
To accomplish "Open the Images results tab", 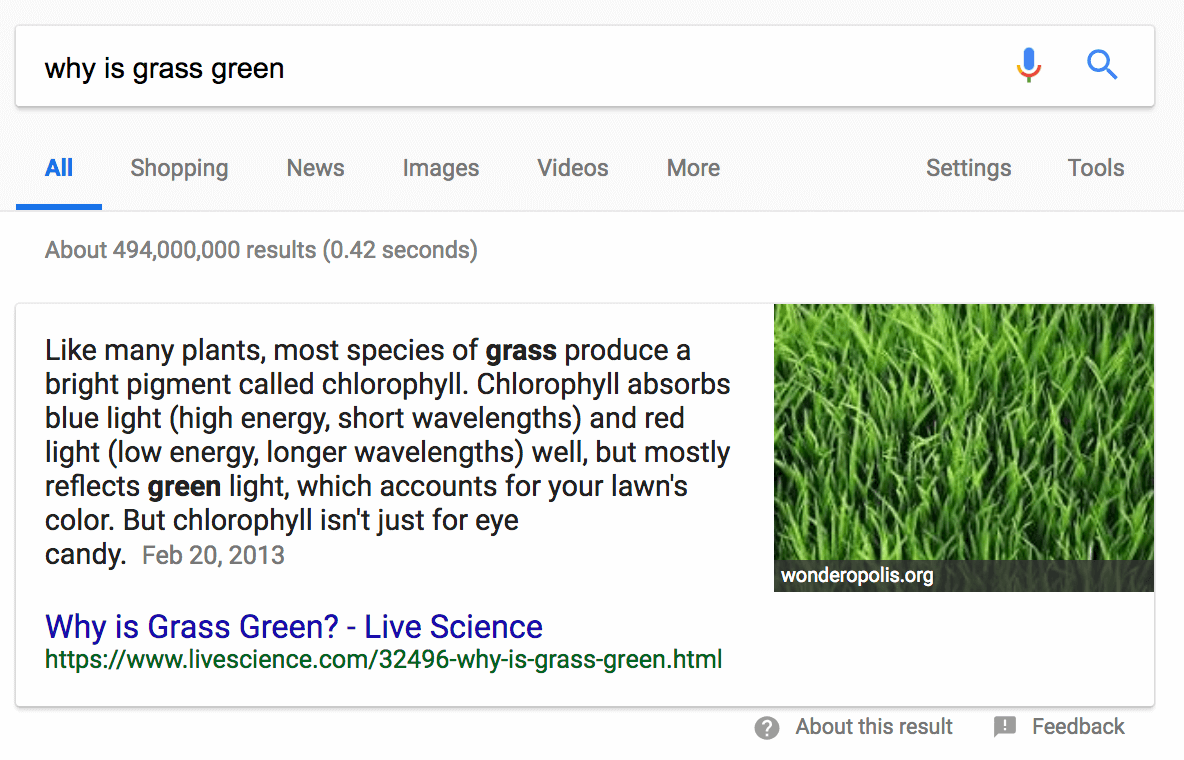I will point(441,168).
